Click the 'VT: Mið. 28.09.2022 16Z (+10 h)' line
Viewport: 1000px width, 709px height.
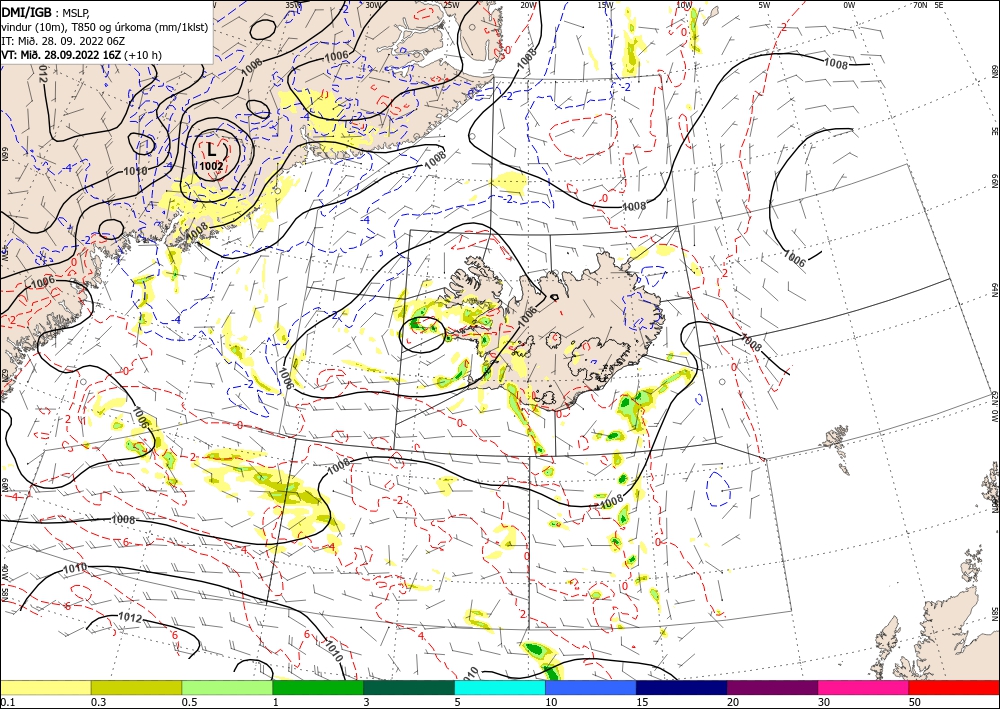tap(82, 55)
